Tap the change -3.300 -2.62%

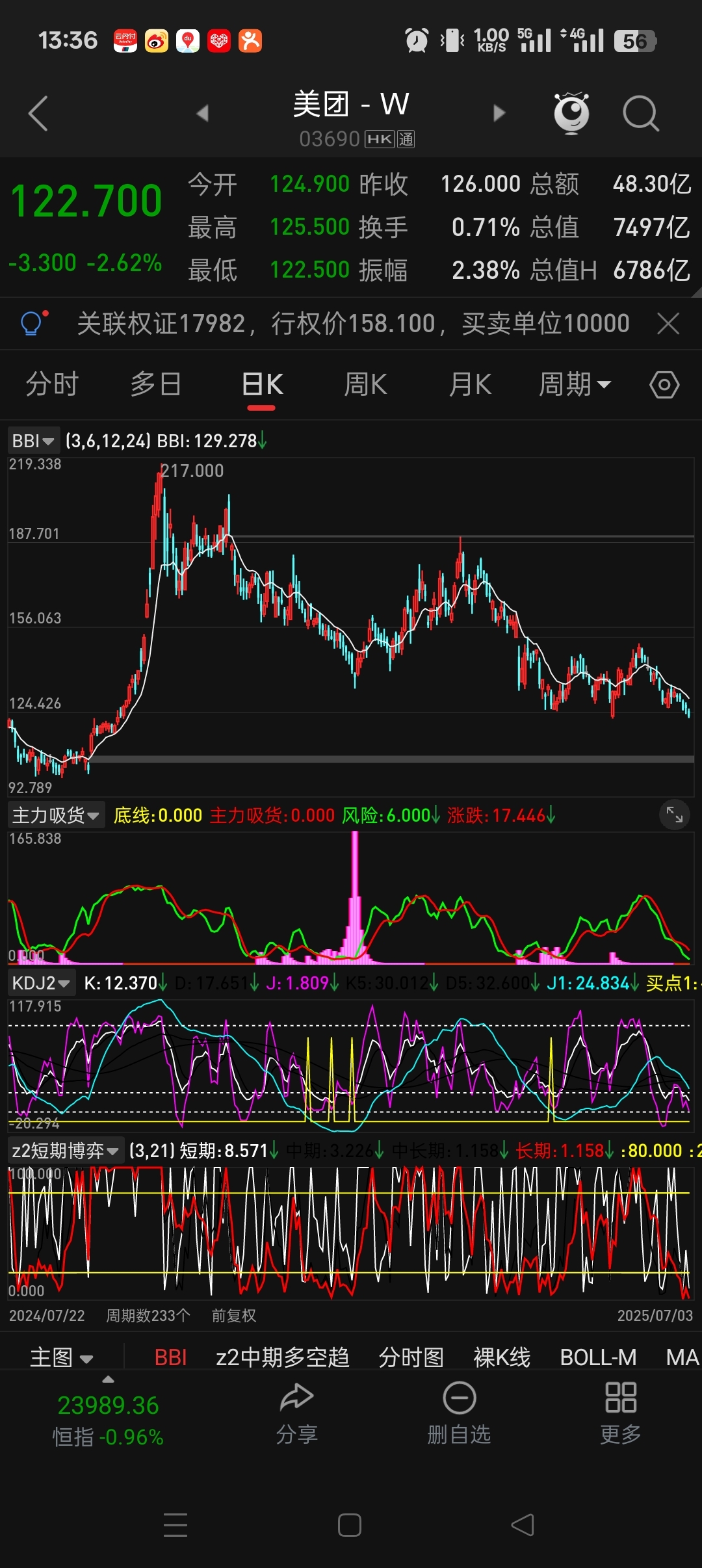pos(85,263)
